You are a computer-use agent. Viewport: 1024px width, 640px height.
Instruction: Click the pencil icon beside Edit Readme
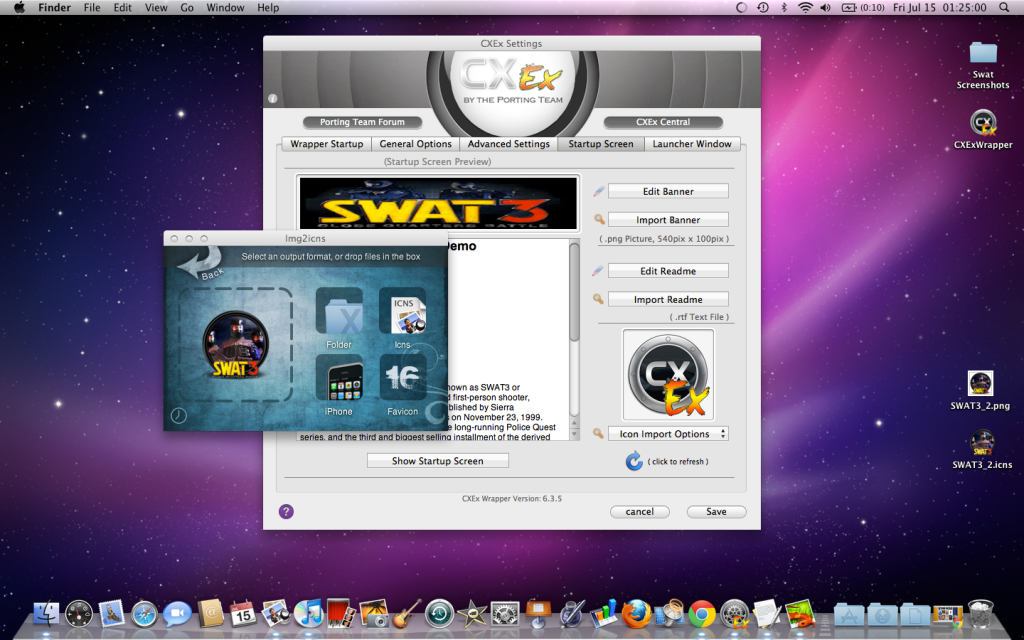598,271
